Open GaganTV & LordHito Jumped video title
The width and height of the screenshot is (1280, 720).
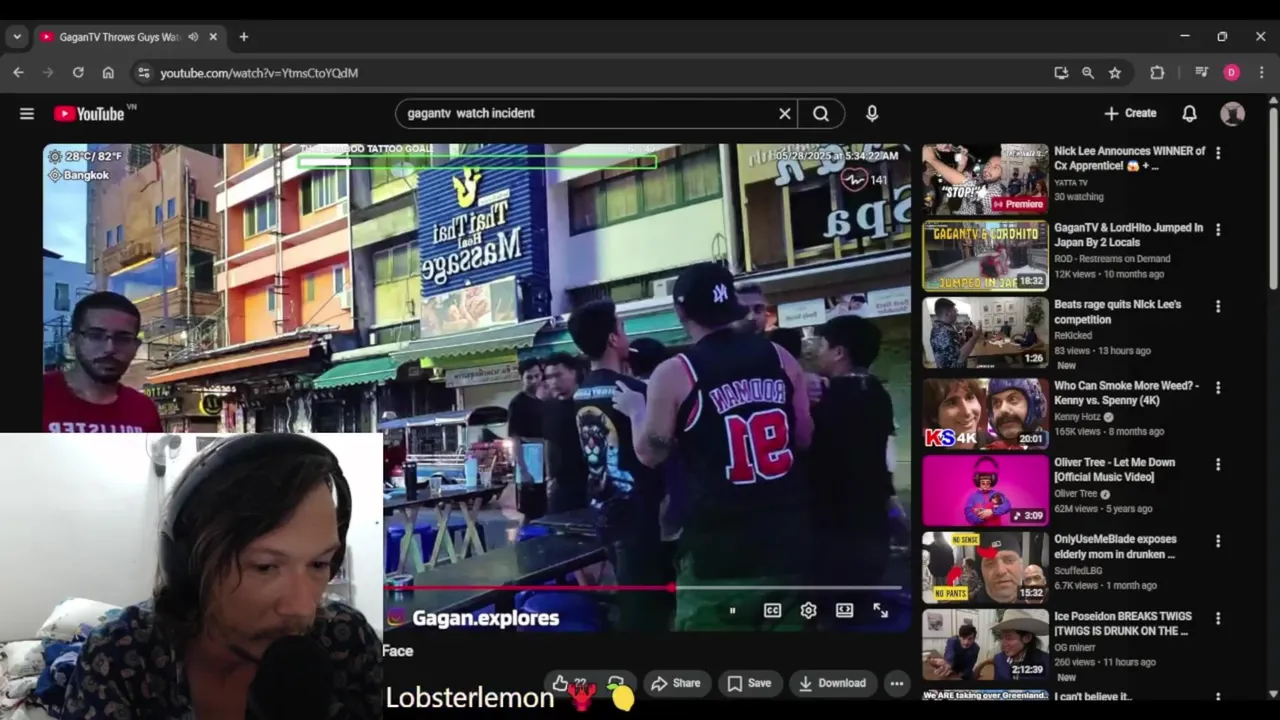coord(1128,235)
